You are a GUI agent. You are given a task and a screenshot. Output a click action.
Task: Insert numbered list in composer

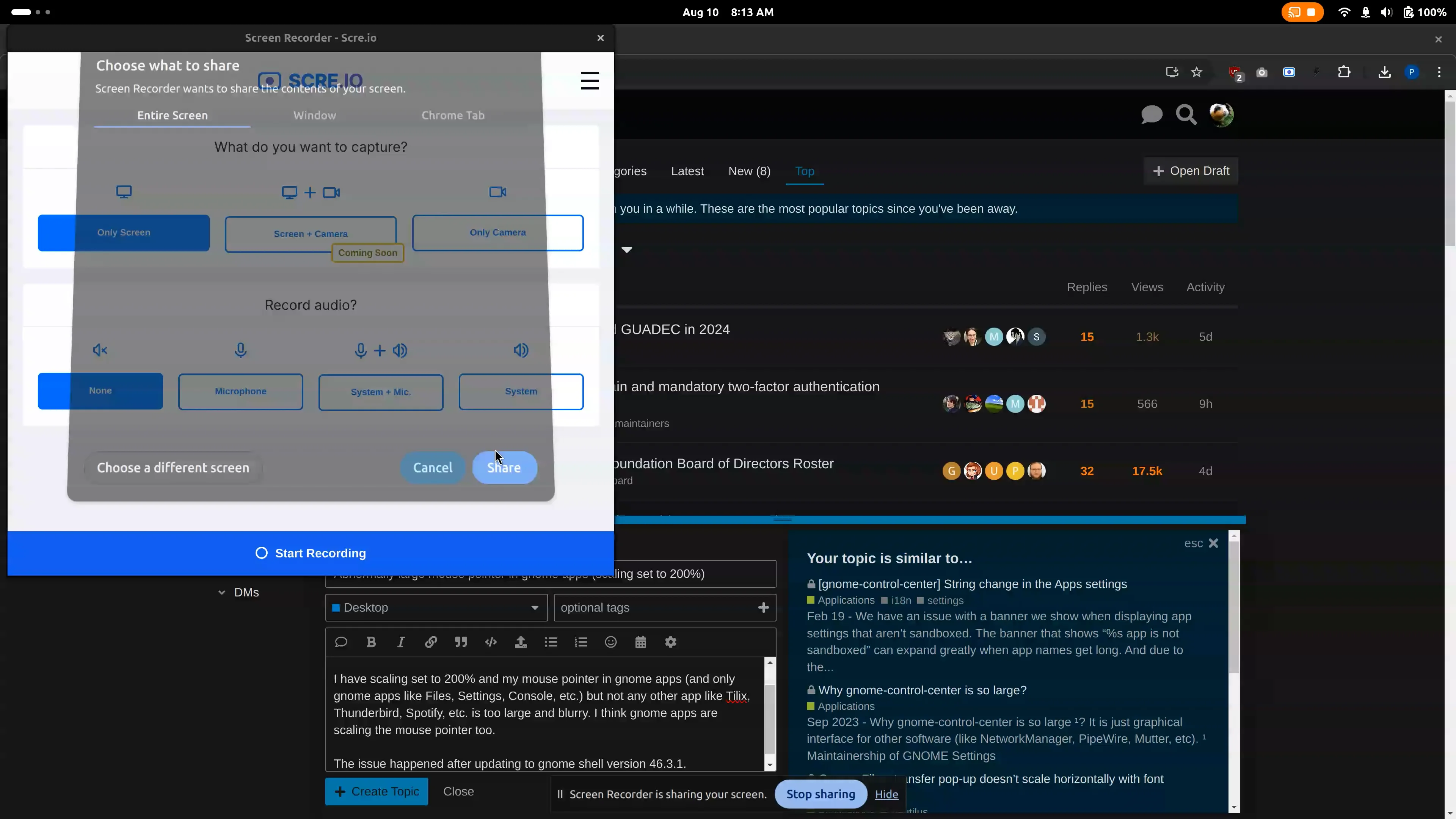581,642
